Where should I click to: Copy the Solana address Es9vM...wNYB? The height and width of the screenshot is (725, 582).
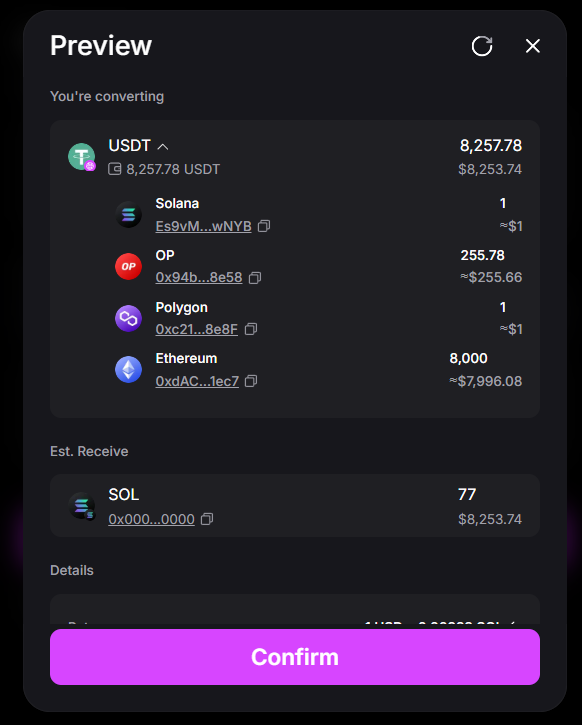click(x=264, y=226)
